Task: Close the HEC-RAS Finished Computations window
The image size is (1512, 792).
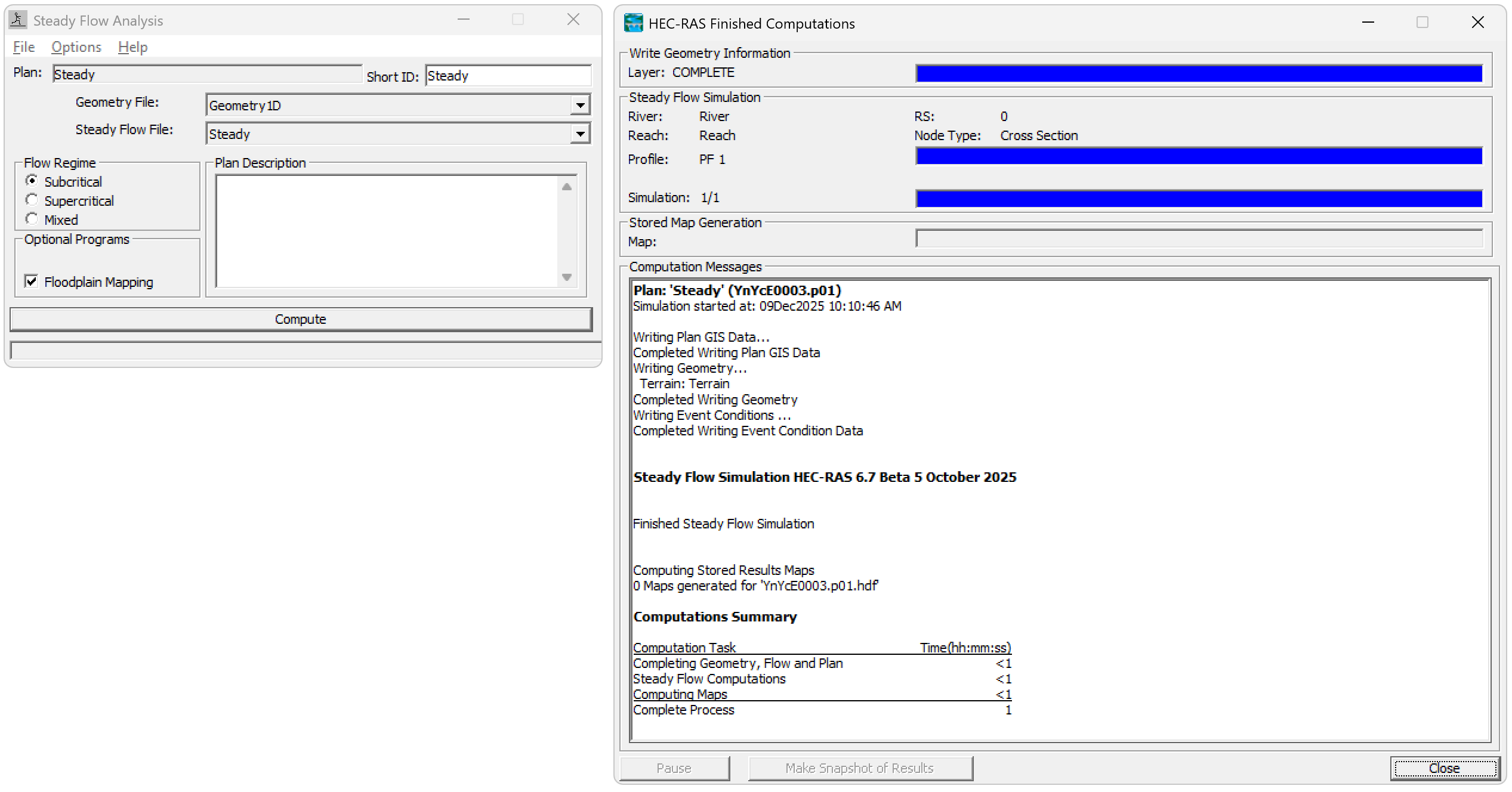Action: pyautogui.click(x=1478, y=23)
